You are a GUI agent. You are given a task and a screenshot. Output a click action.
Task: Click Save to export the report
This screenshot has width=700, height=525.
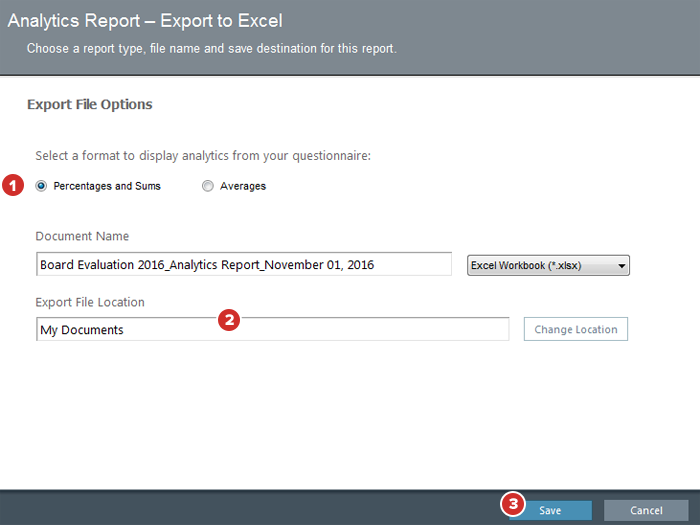pos(550,510)
